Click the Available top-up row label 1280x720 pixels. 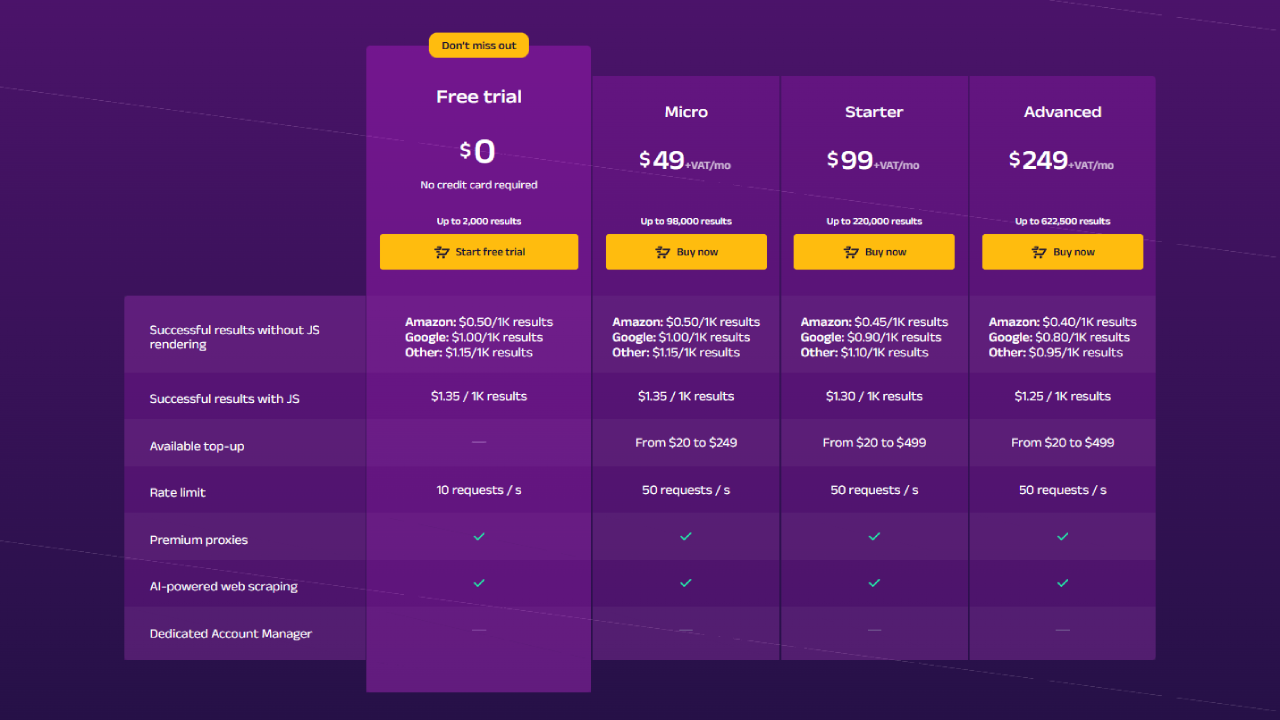(x=196, y=446)
